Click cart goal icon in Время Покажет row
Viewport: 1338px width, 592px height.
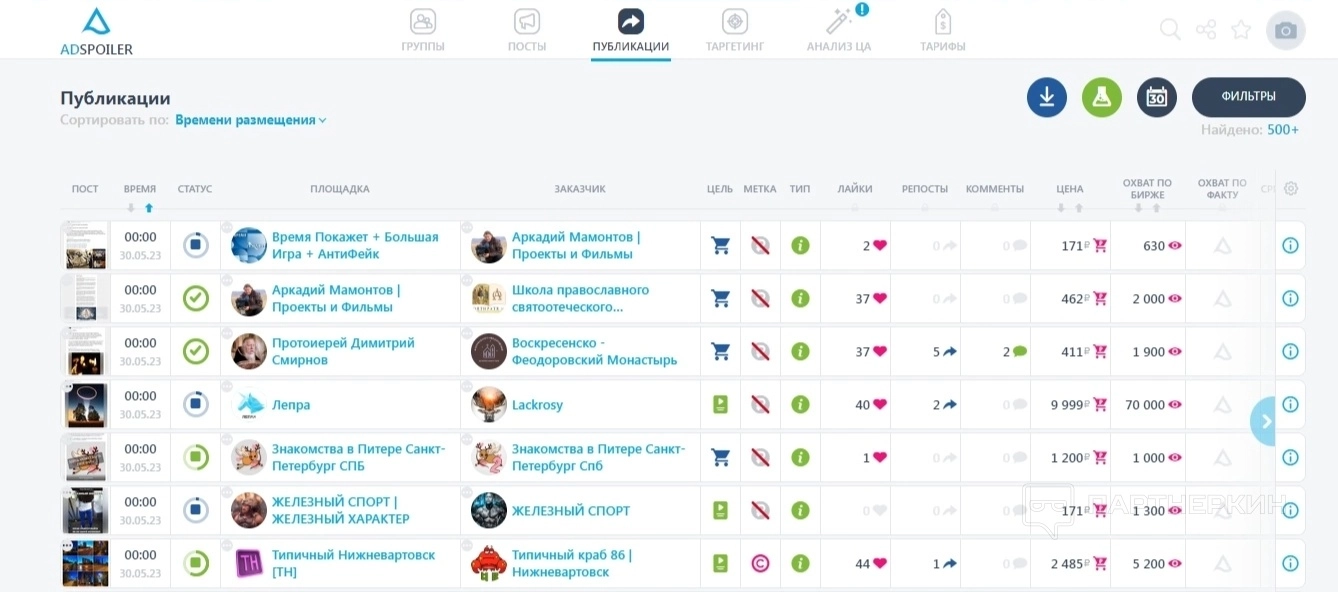[720, 245]
